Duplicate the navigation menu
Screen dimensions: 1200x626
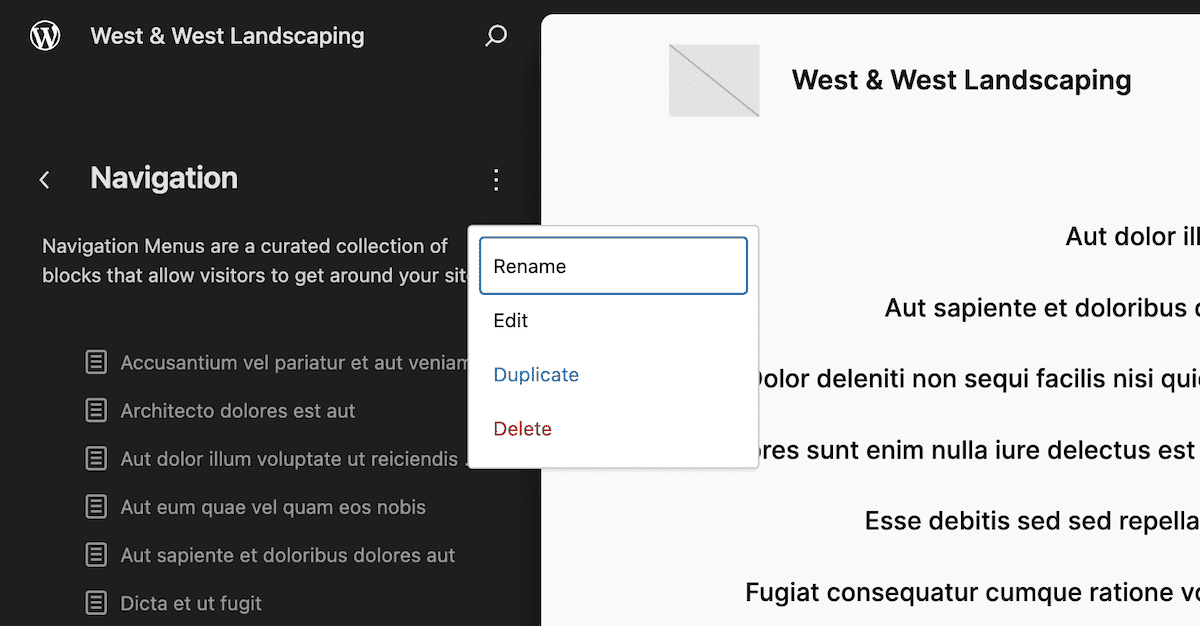[x=536, y=374]
